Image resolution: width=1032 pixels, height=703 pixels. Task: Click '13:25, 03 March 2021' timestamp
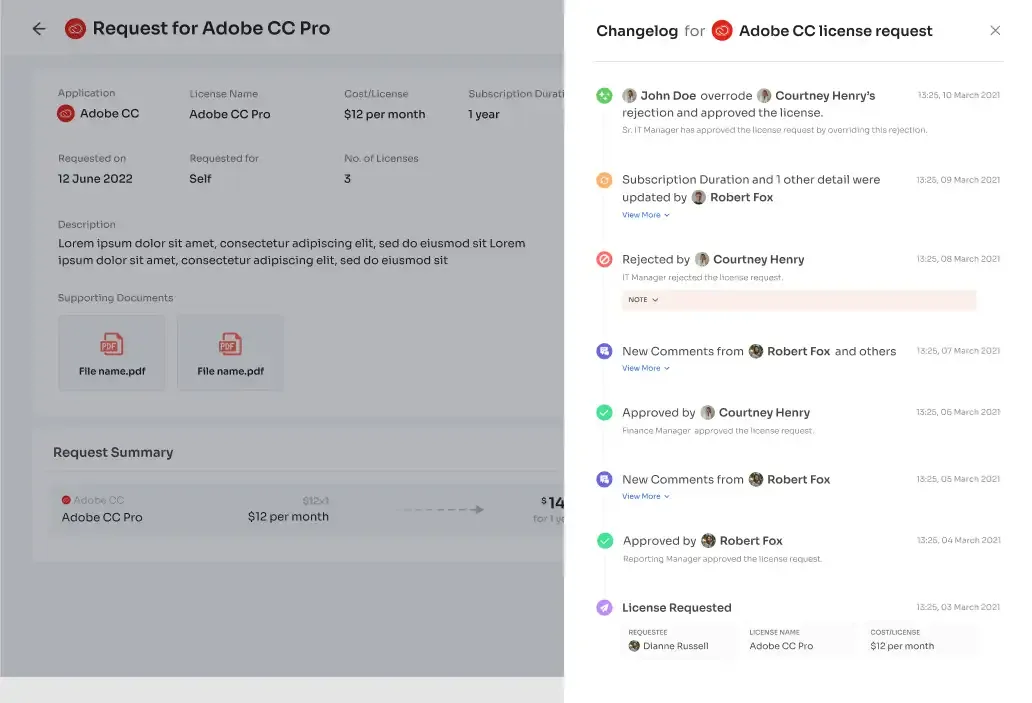point(958,607)
